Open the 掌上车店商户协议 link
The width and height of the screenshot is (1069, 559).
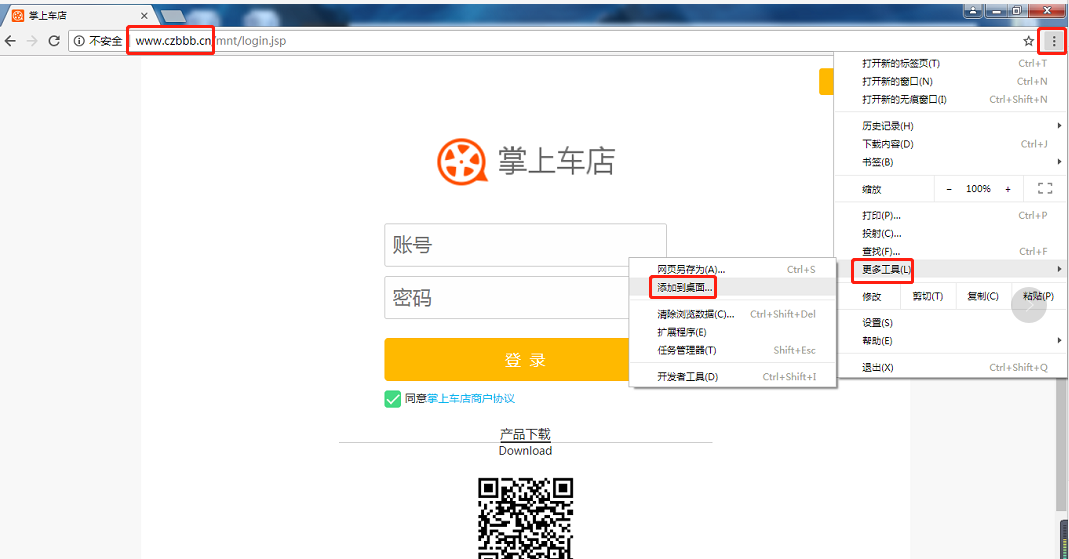(471, 399)
